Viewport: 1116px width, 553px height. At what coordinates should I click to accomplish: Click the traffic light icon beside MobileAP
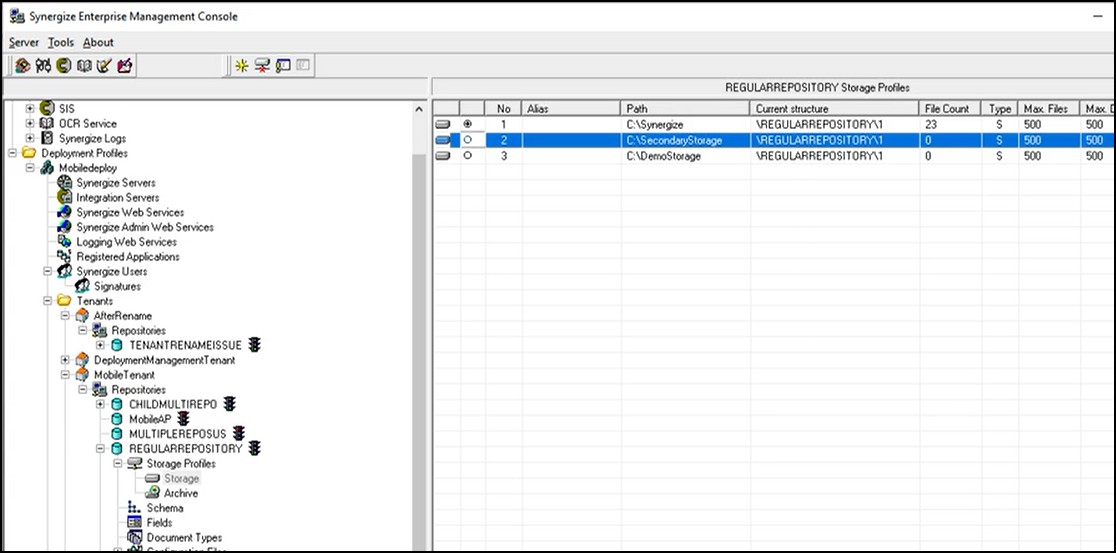coord(183,419)
